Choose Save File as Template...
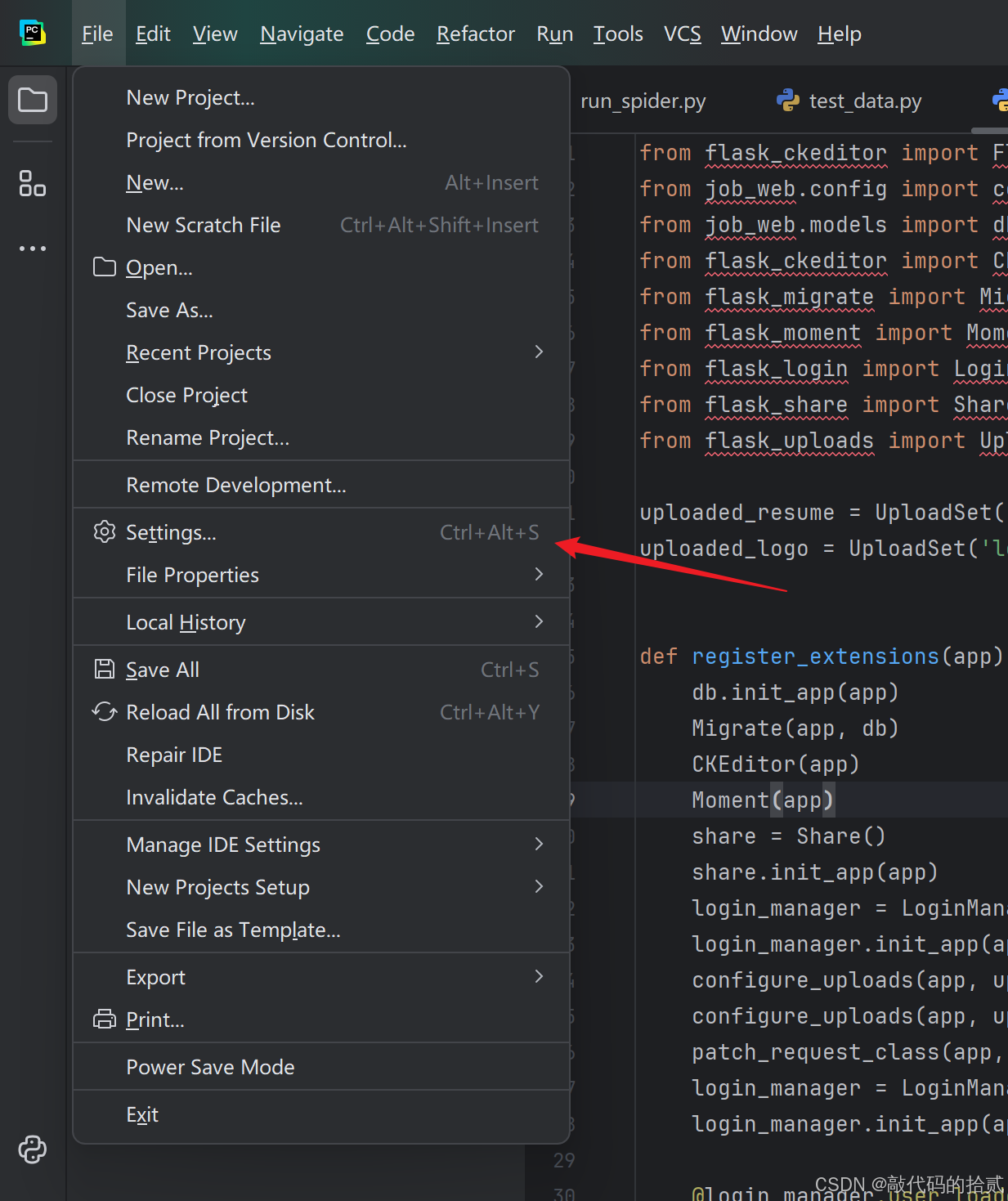Screen dimensions: 1008x1201 (321, 930)
